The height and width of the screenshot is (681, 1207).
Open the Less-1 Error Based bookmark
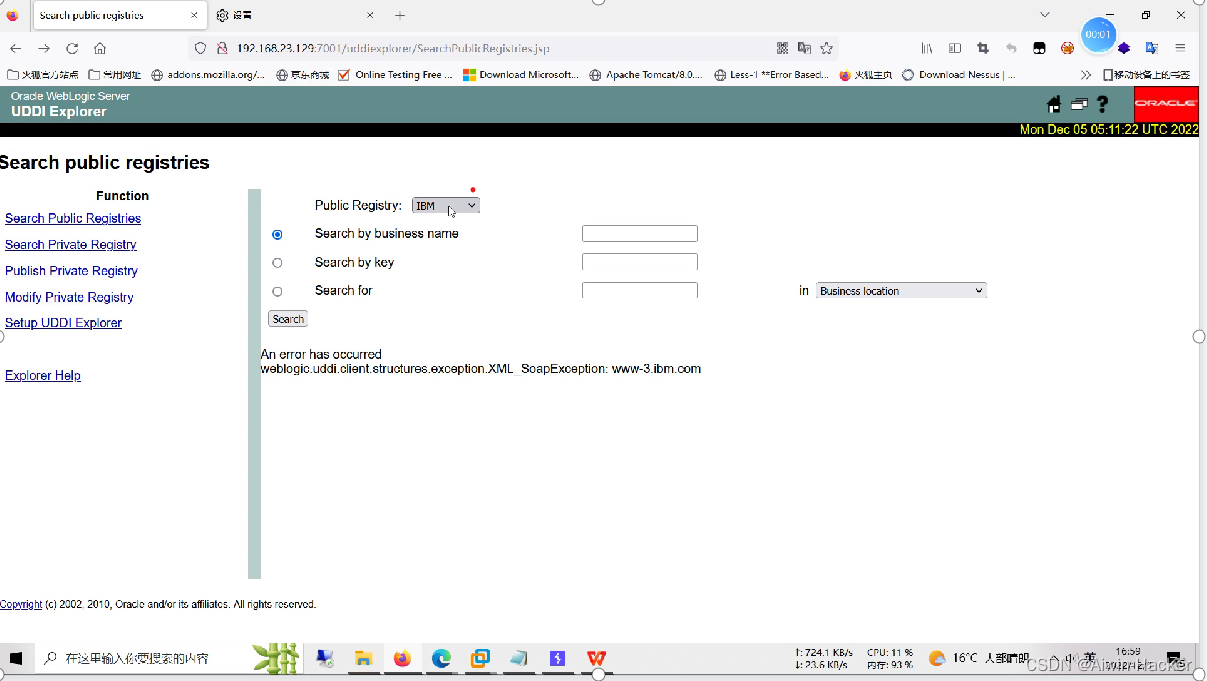(772, 74)
